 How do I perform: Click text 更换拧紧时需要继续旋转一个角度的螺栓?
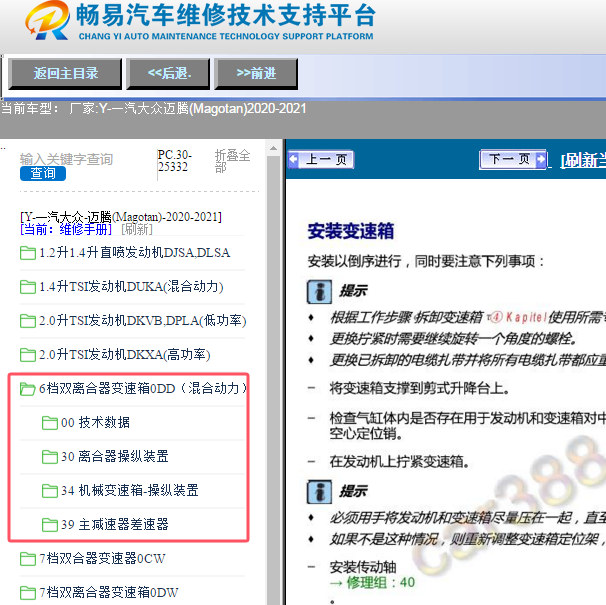coord(453,339)
